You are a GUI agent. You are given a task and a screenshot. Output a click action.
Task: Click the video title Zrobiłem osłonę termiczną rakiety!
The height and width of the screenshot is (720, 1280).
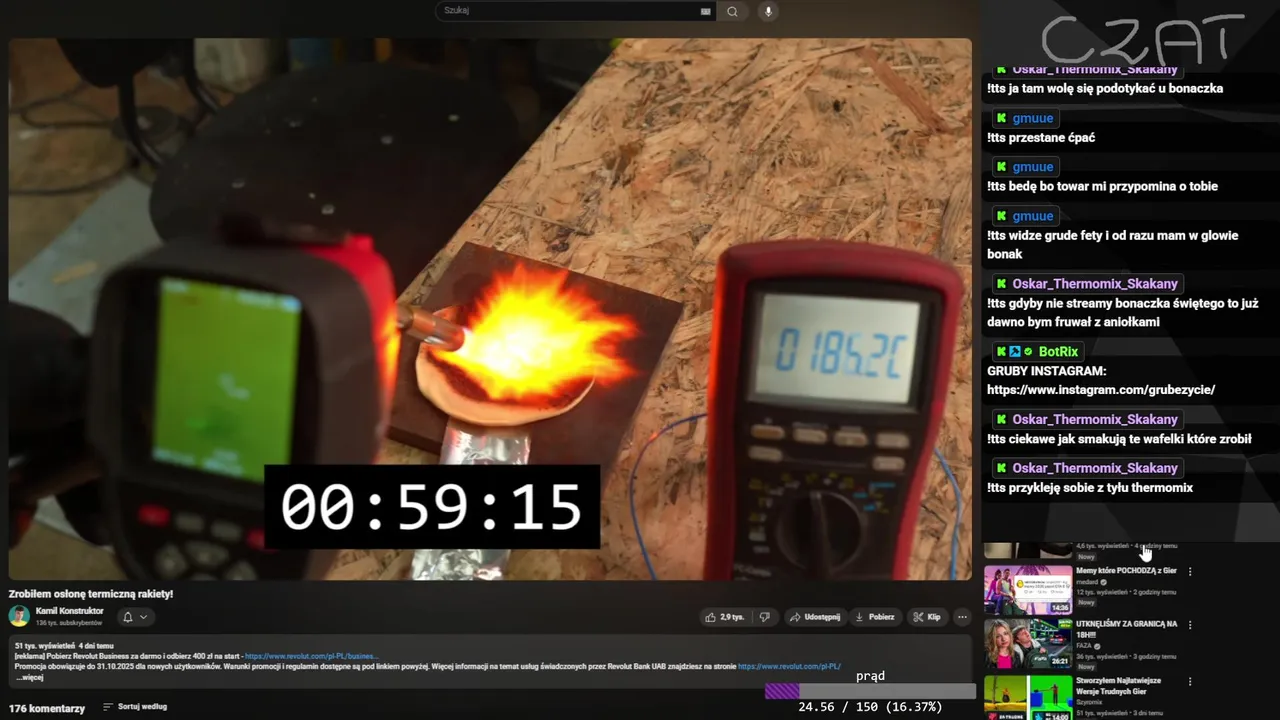tap(91, 594)
